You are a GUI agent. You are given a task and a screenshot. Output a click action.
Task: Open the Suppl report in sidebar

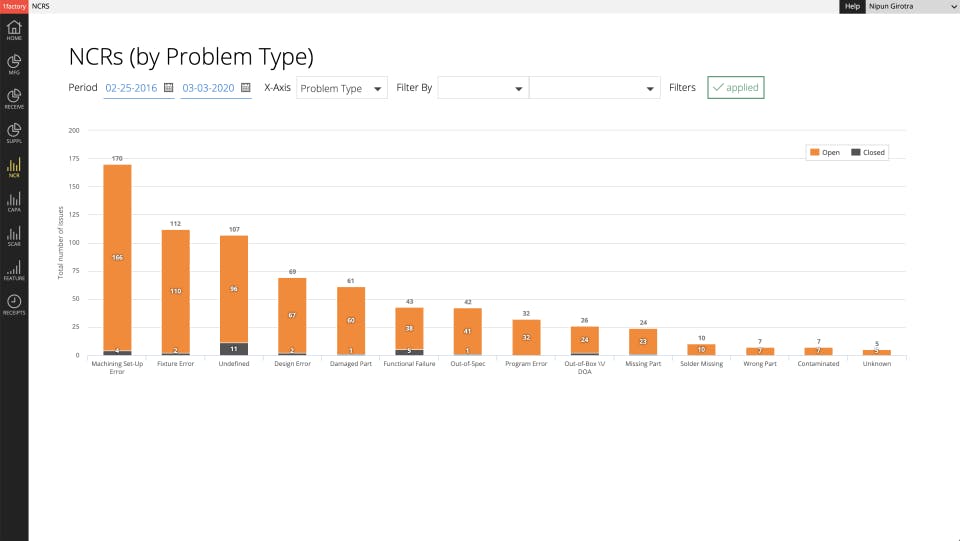pos(14,133)
